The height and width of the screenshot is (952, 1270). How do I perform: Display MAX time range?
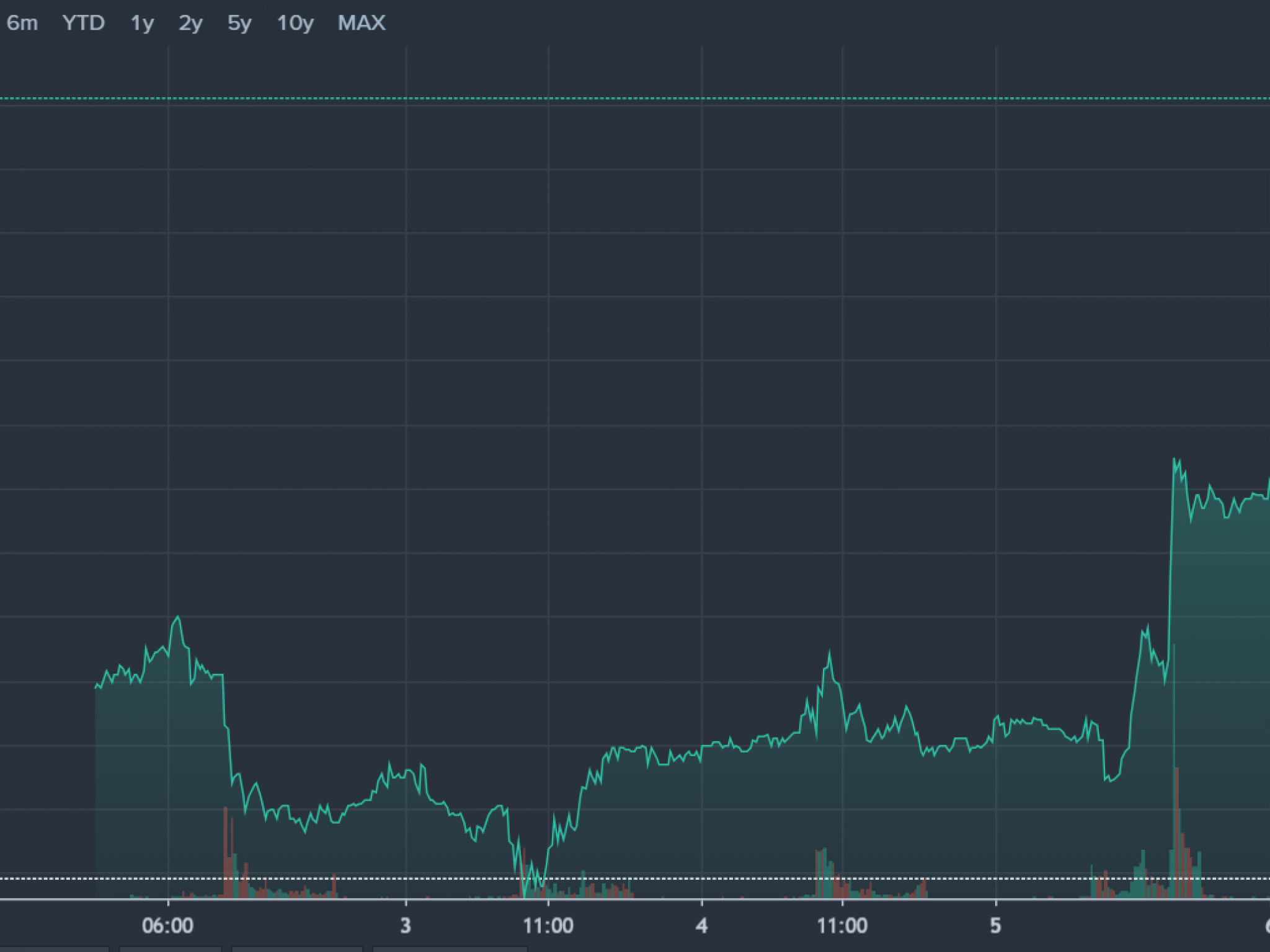coord(362,23)
